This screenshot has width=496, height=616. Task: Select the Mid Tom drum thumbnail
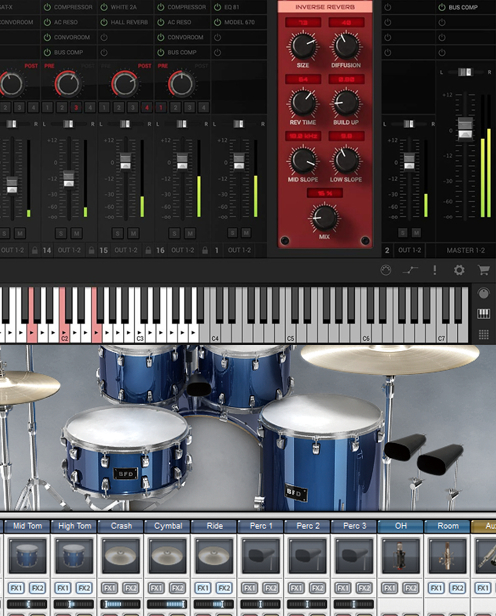(x=27, y=556)
